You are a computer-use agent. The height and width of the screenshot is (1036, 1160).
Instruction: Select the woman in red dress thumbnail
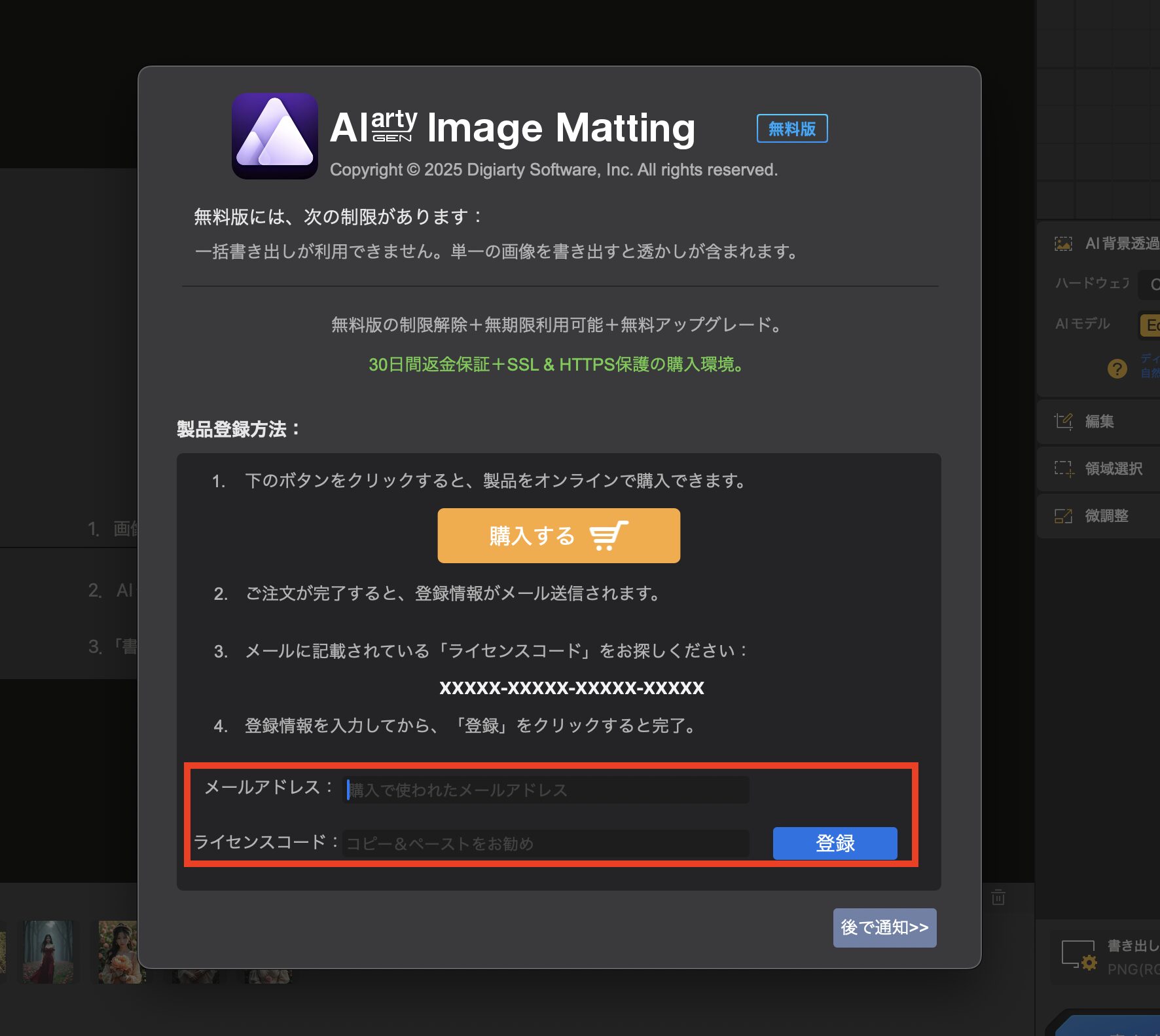pos(48,952)
